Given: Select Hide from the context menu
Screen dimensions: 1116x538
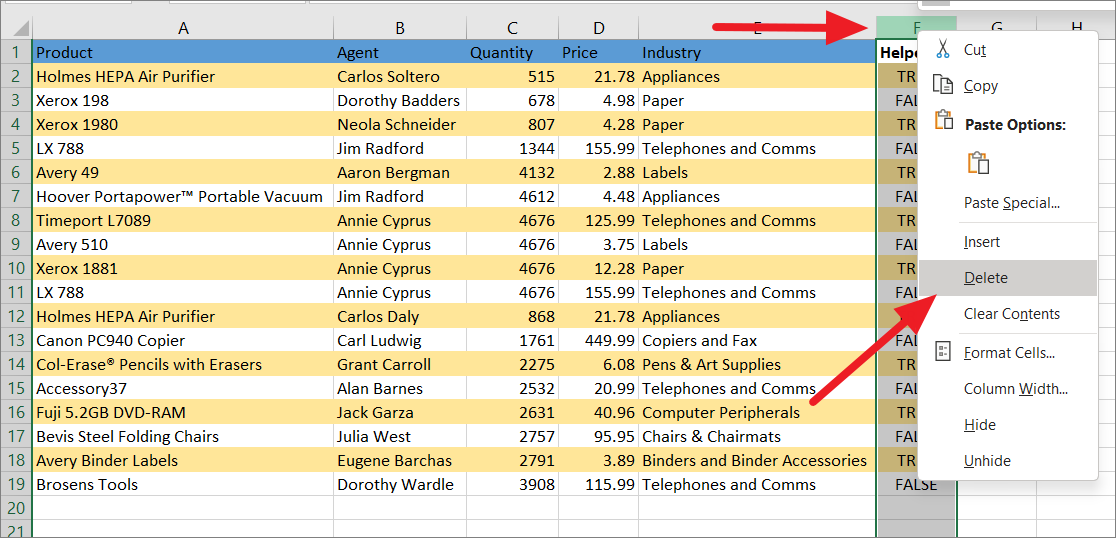Looking at the screenshot, I should click(1009, 425).
